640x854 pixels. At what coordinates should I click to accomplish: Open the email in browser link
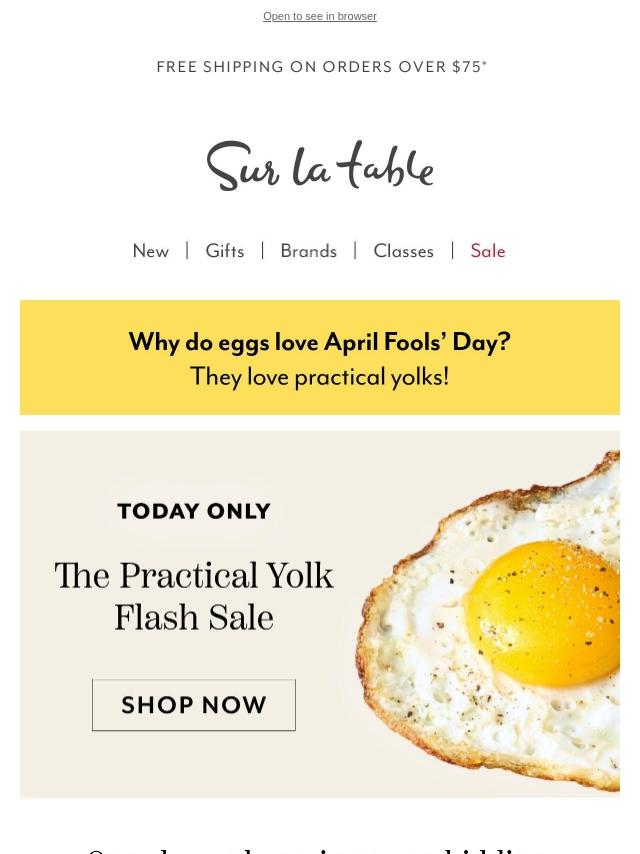(320, 16)
